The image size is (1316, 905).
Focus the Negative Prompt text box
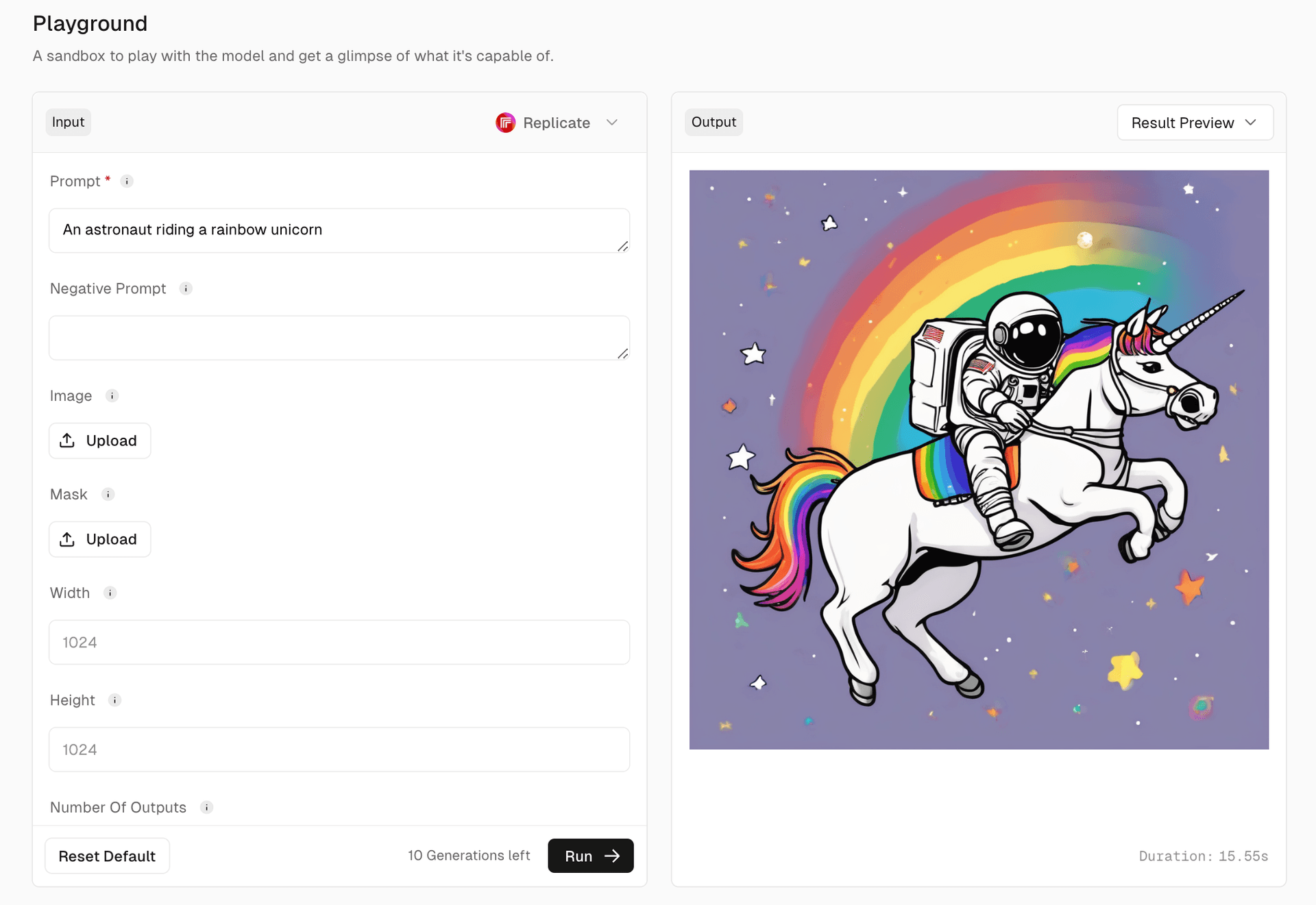pyautogui.click(x=339, y=338)
